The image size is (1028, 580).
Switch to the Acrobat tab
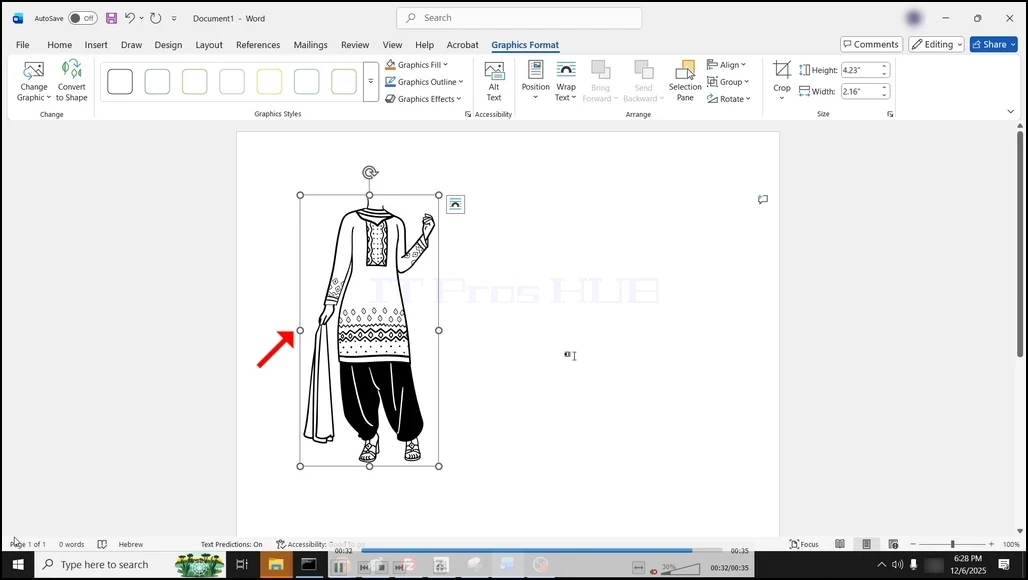(x=462, y=45)
